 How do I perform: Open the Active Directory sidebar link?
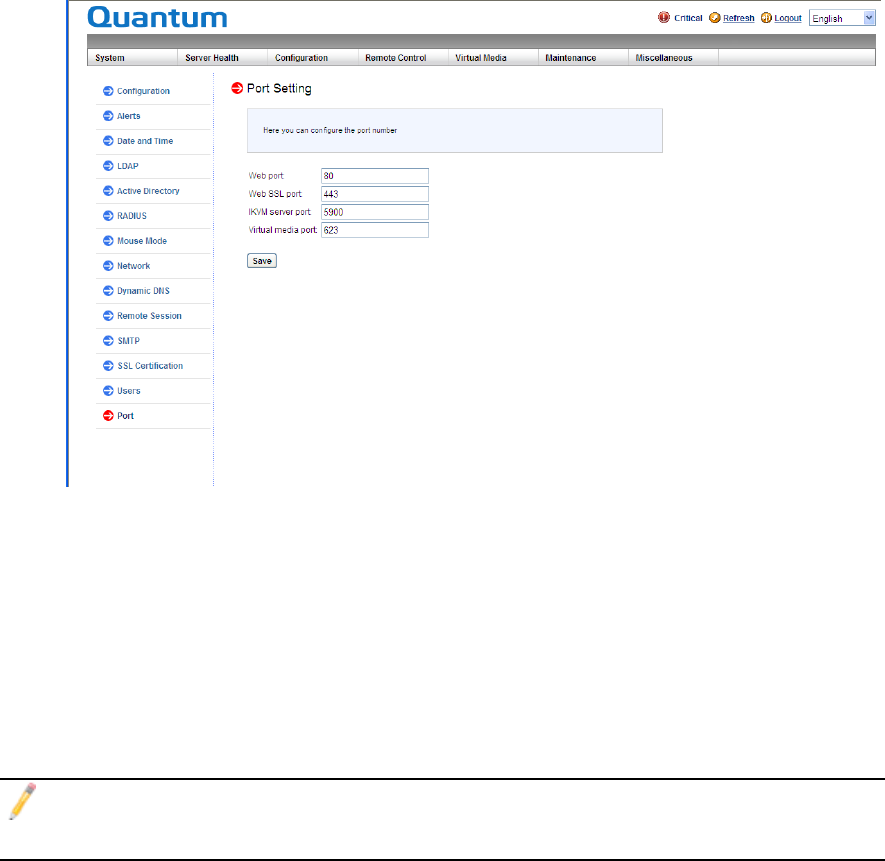[x=148, y=191]
